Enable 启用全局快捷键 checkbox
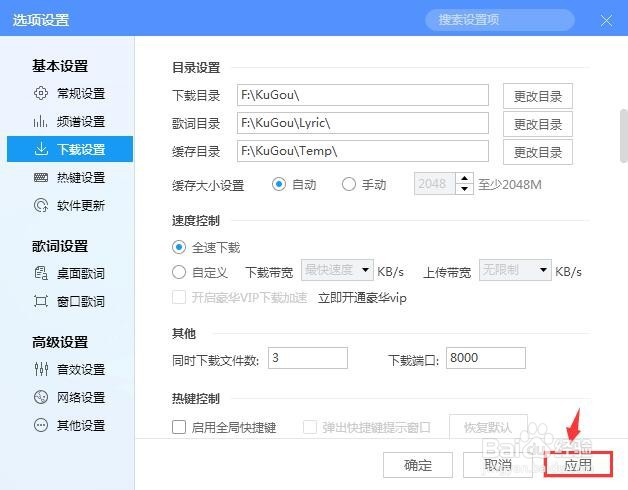 tap(179, 427)
